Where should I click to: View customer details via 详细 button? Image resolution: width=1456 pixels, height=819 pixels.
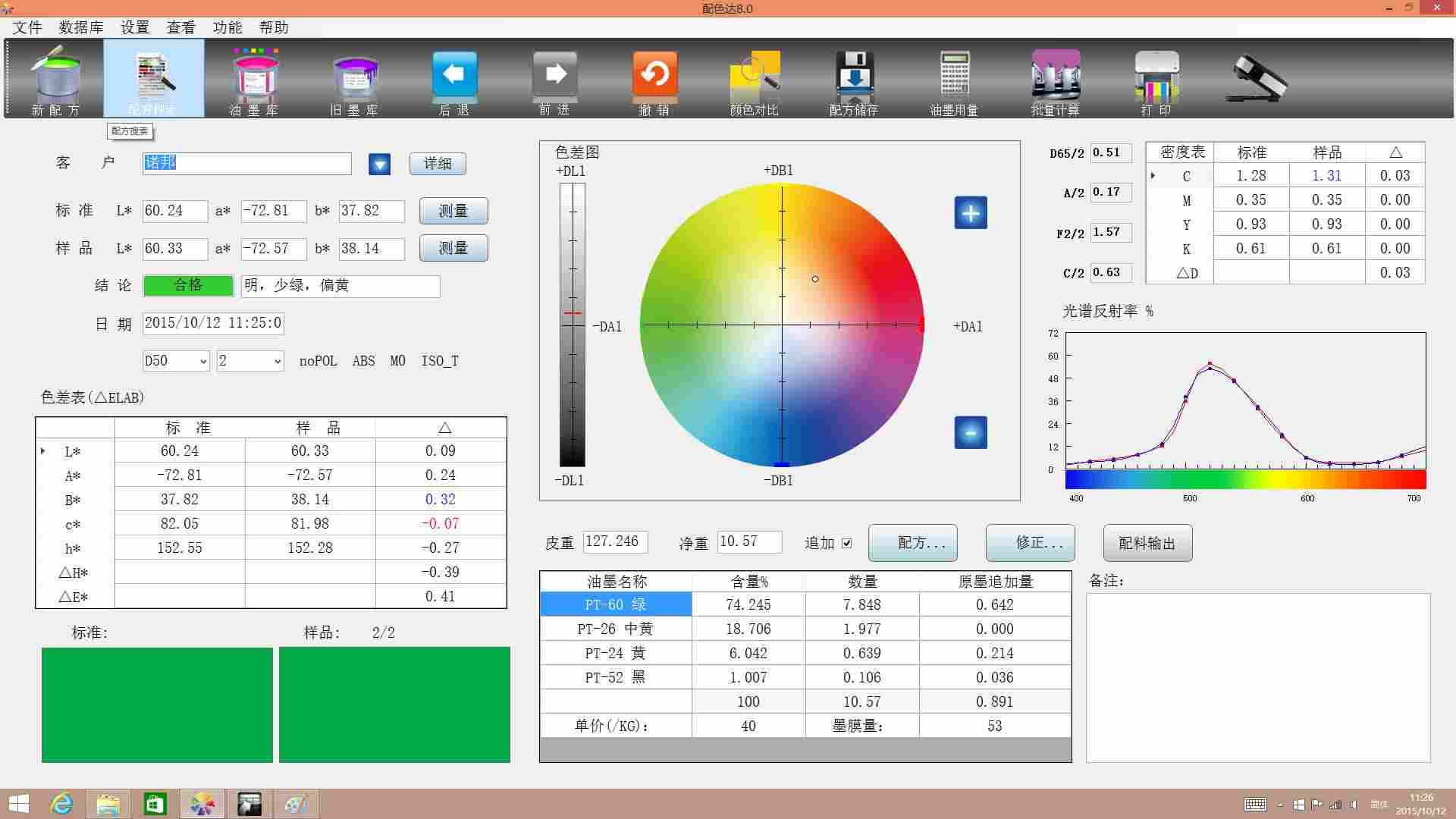tap(438, 164)
